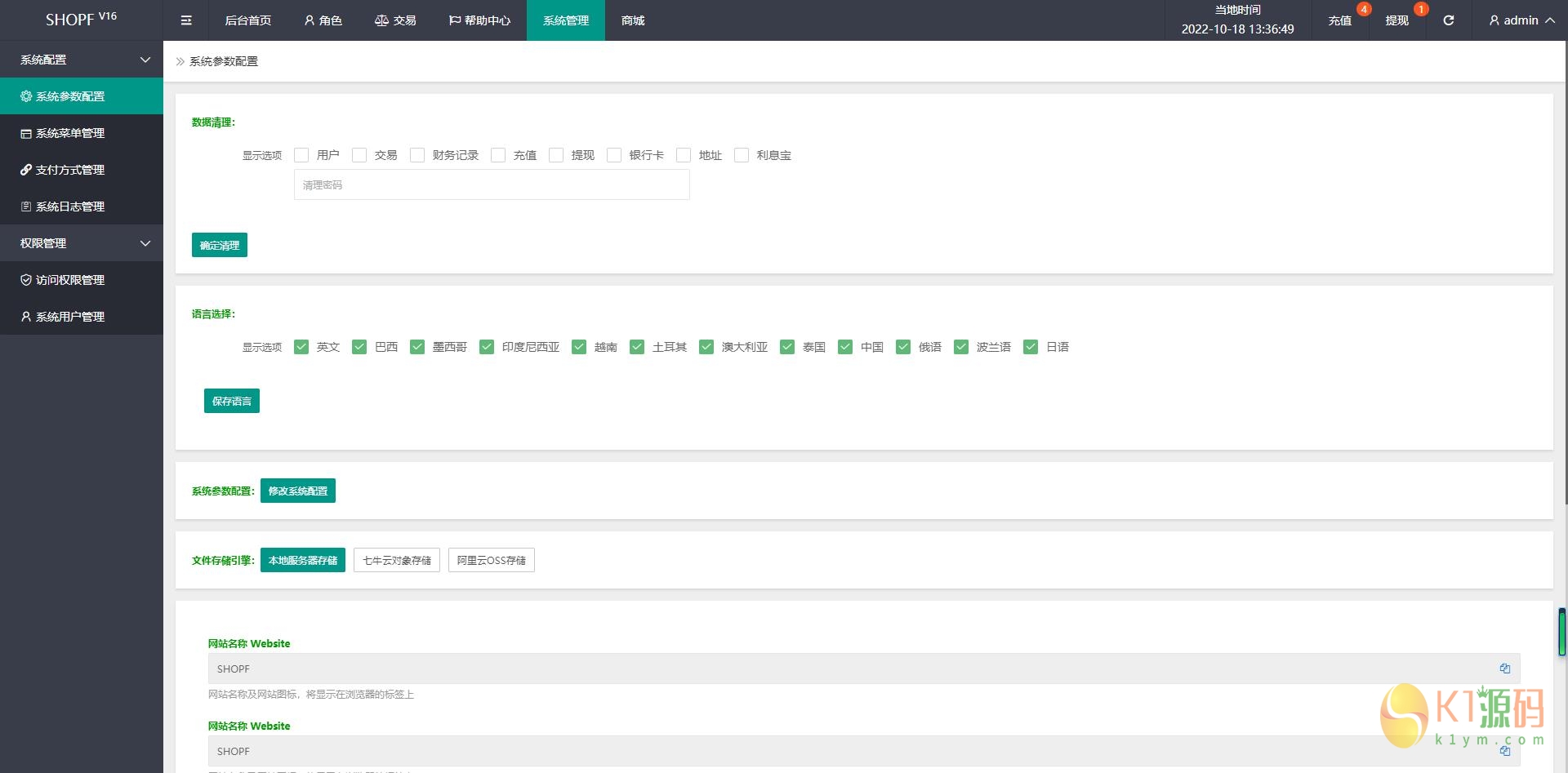This screenshot has height=773, width=1568.
Task: Open the 后台首页 tab
Action: pos(248,20)
